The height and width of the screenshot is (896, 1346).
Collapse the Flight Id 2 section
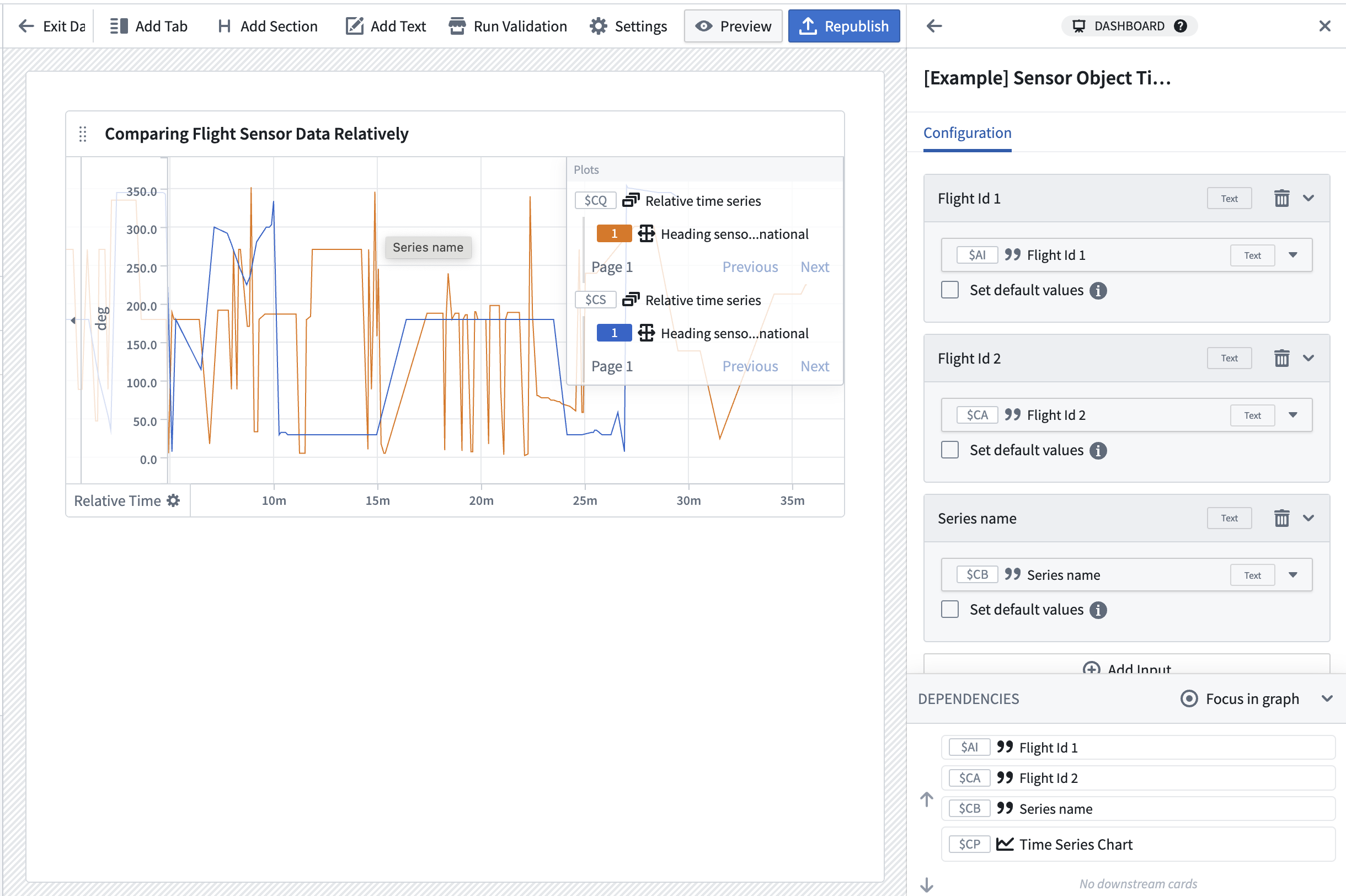coord(1308,358)
